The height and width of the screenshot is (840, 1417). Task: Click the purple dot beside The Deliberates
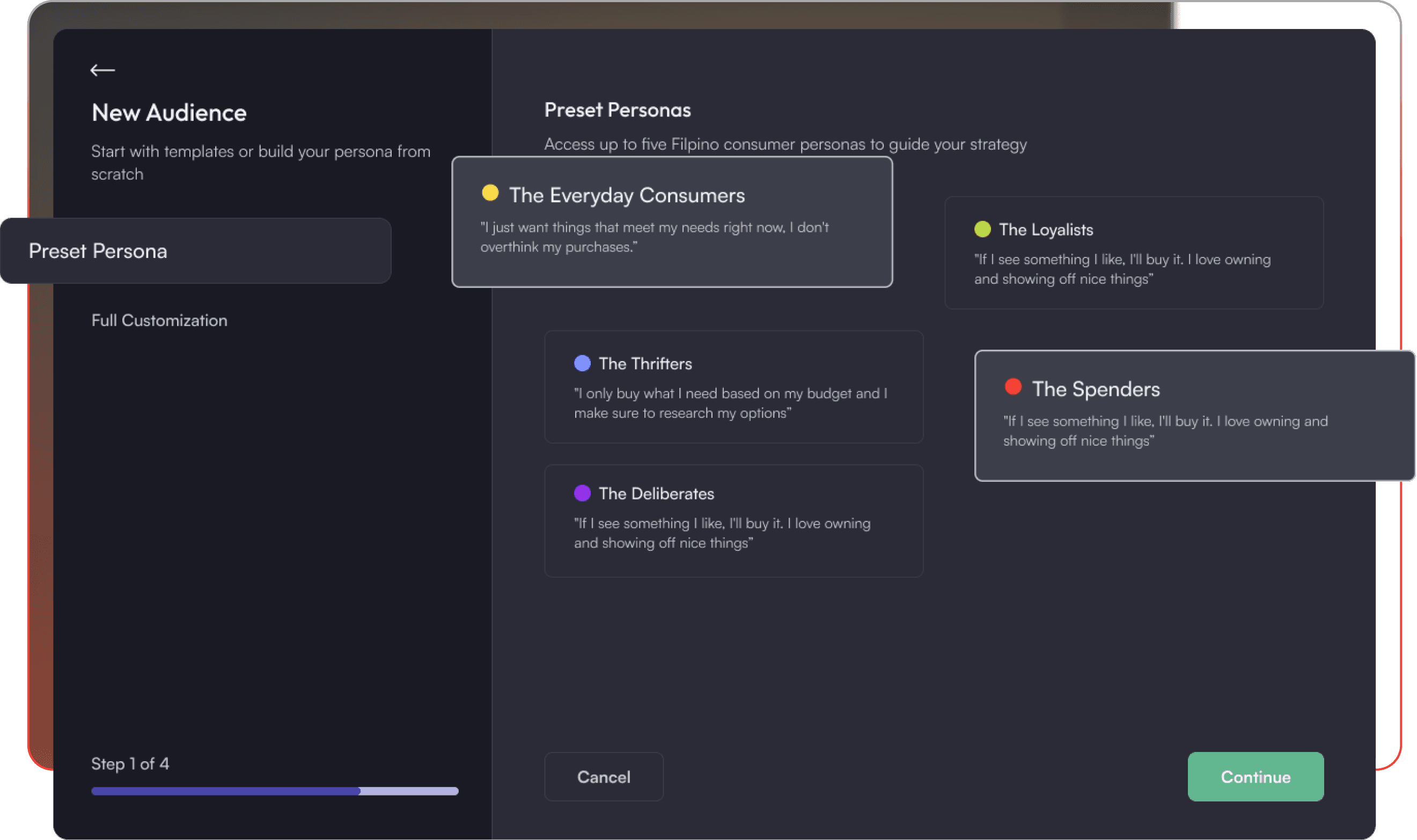[582, 493]
